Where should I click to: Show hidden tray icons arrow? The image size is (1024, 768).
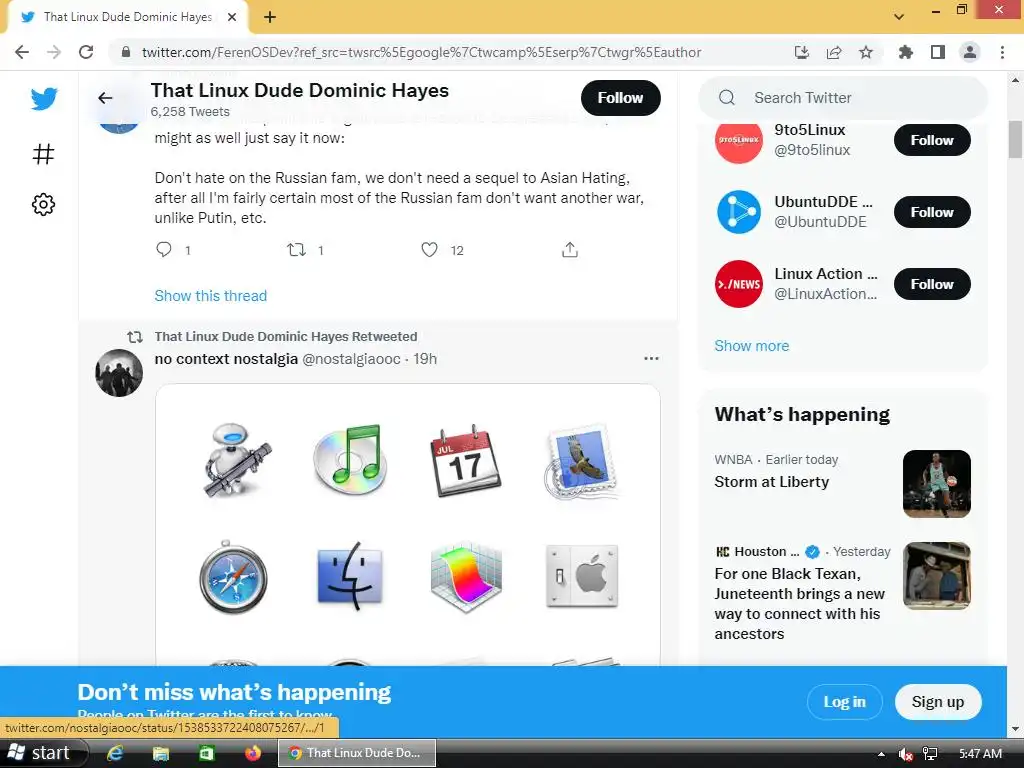(881, 754)
